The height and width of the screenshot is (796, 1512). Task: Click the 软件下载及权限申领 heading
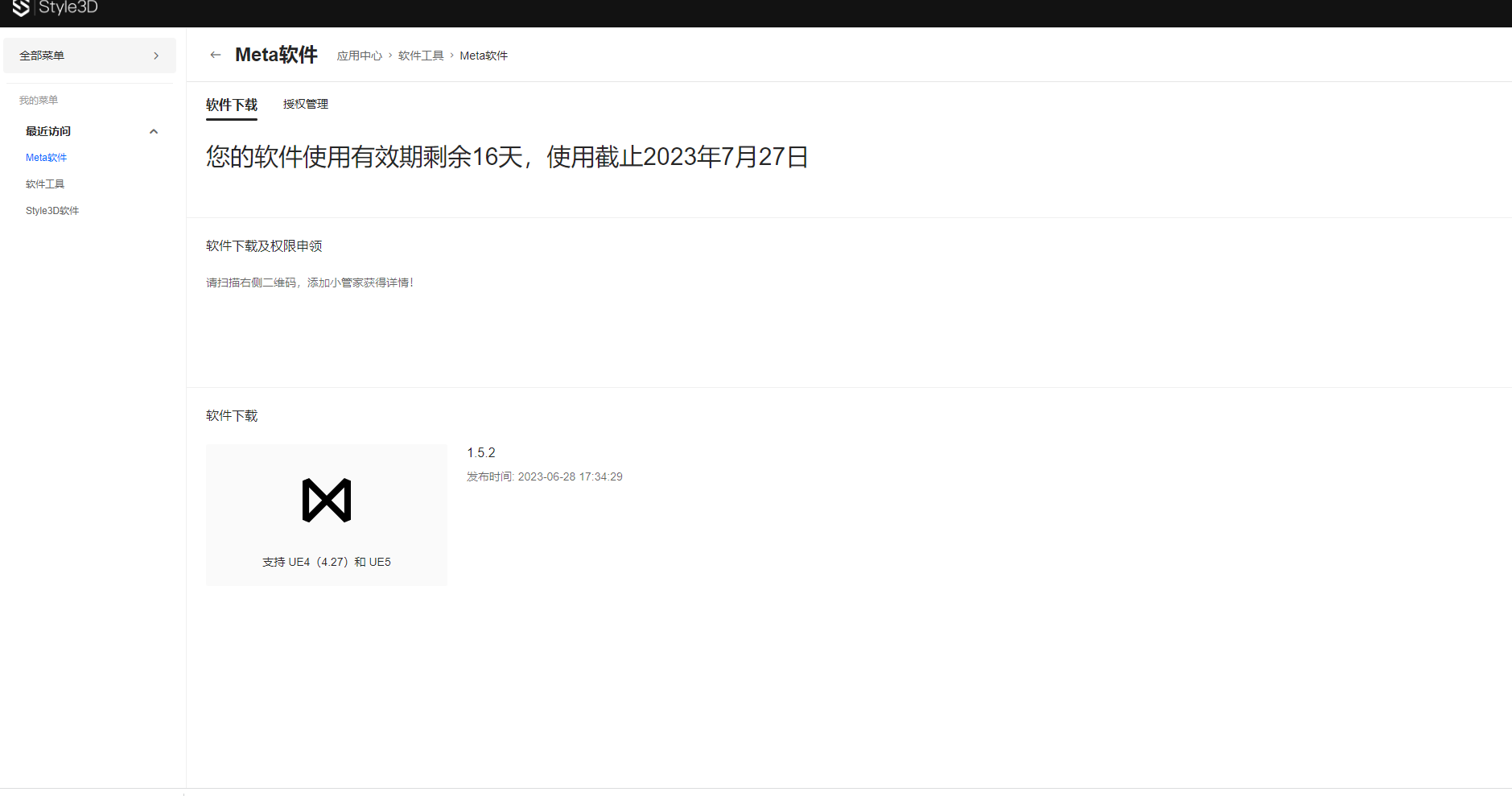[x=264, y=246]
